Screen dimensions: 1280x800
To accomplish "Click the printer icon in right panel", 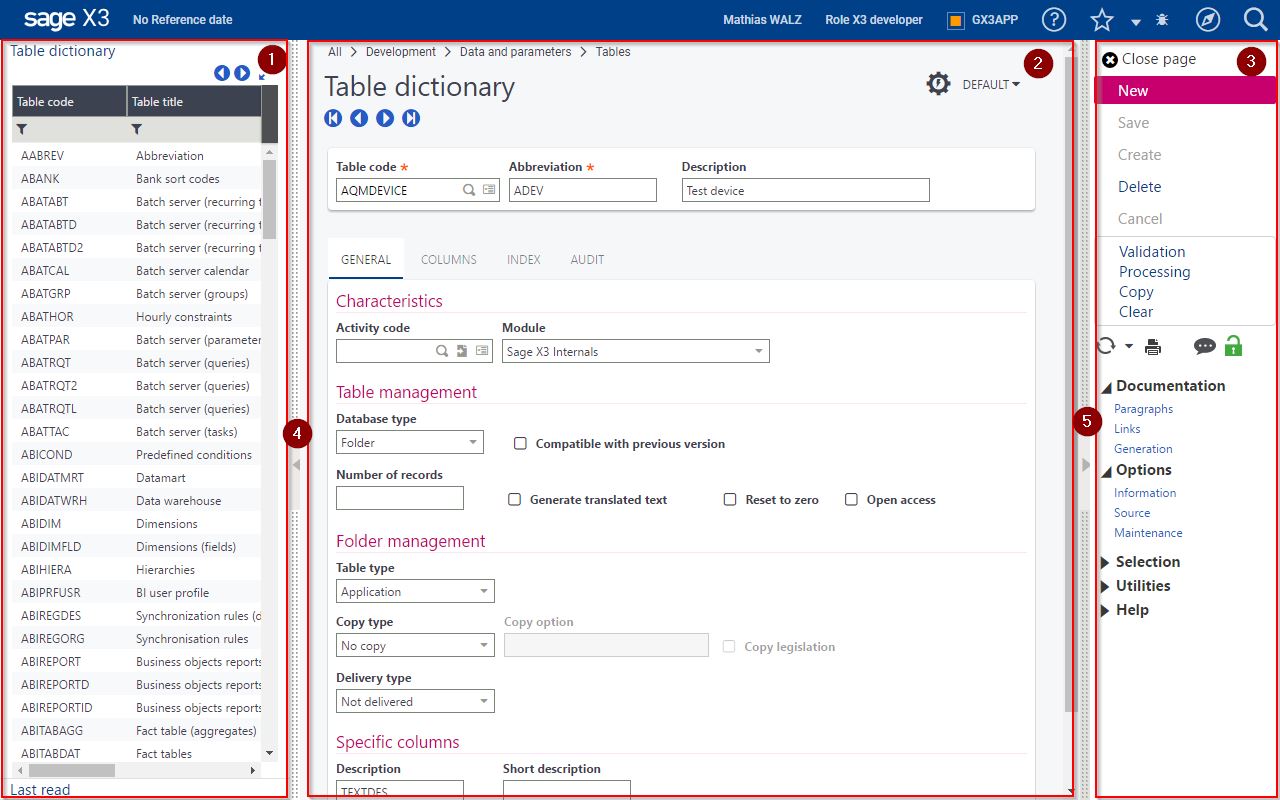I will (1153, 347).
